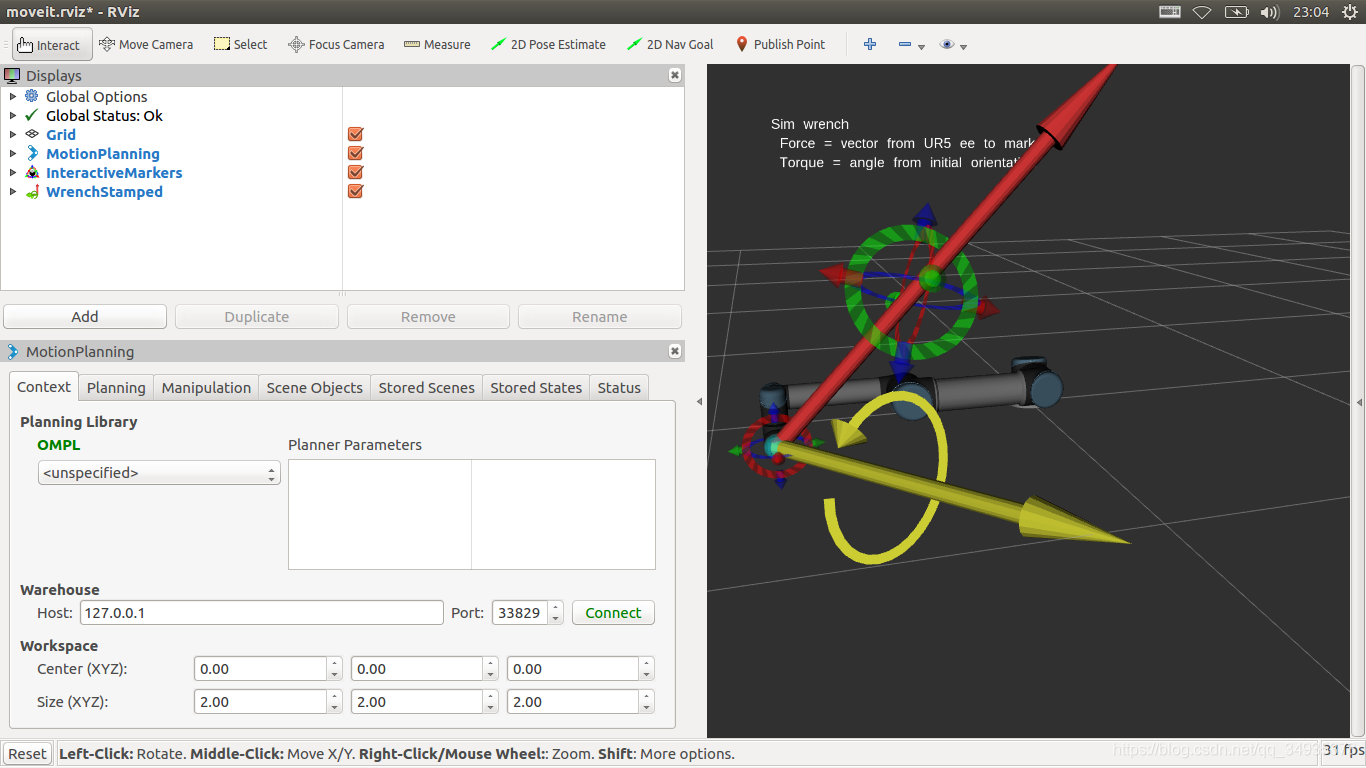The width and height of the screenshot is (1366, 768).
Task: Expand the Grid display properties
Action: point(12,134)
